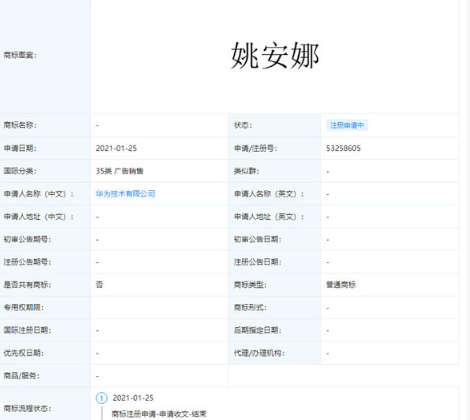The height and width of the screenshot is (420, 470).
Task: Select the application number 53258605
Action: 343,148
